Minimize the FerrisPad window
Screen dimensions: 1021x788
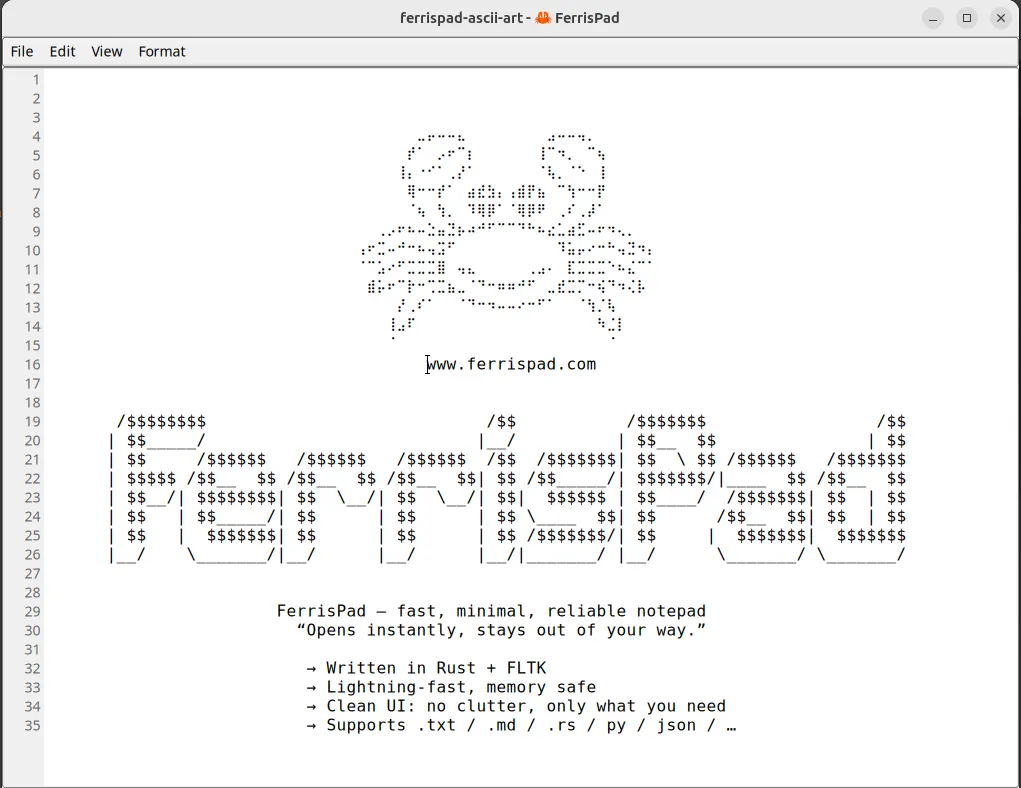coord(933,18)
